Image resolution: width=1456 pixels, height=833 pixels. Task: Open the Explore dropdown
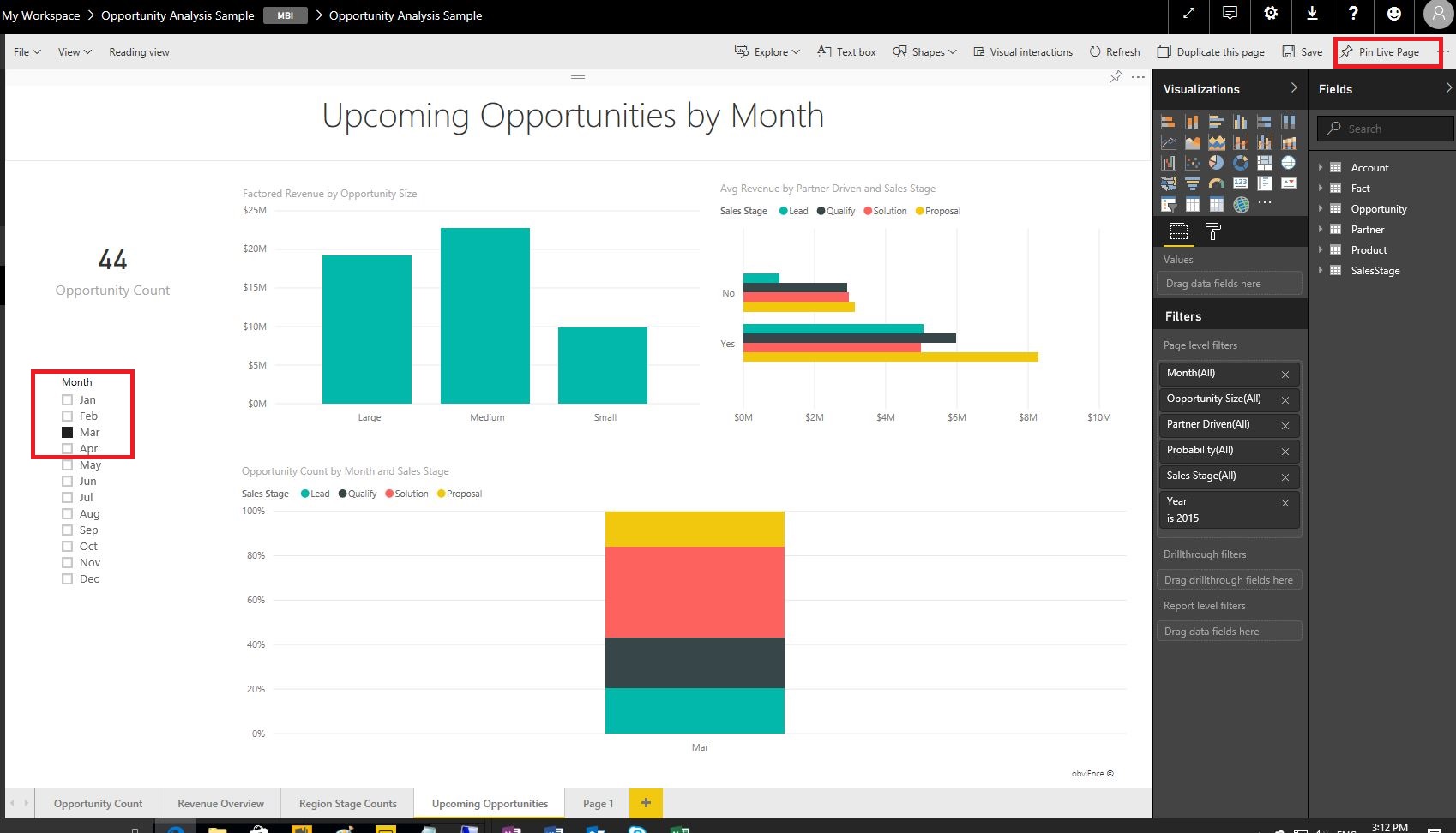pos(767,52)
